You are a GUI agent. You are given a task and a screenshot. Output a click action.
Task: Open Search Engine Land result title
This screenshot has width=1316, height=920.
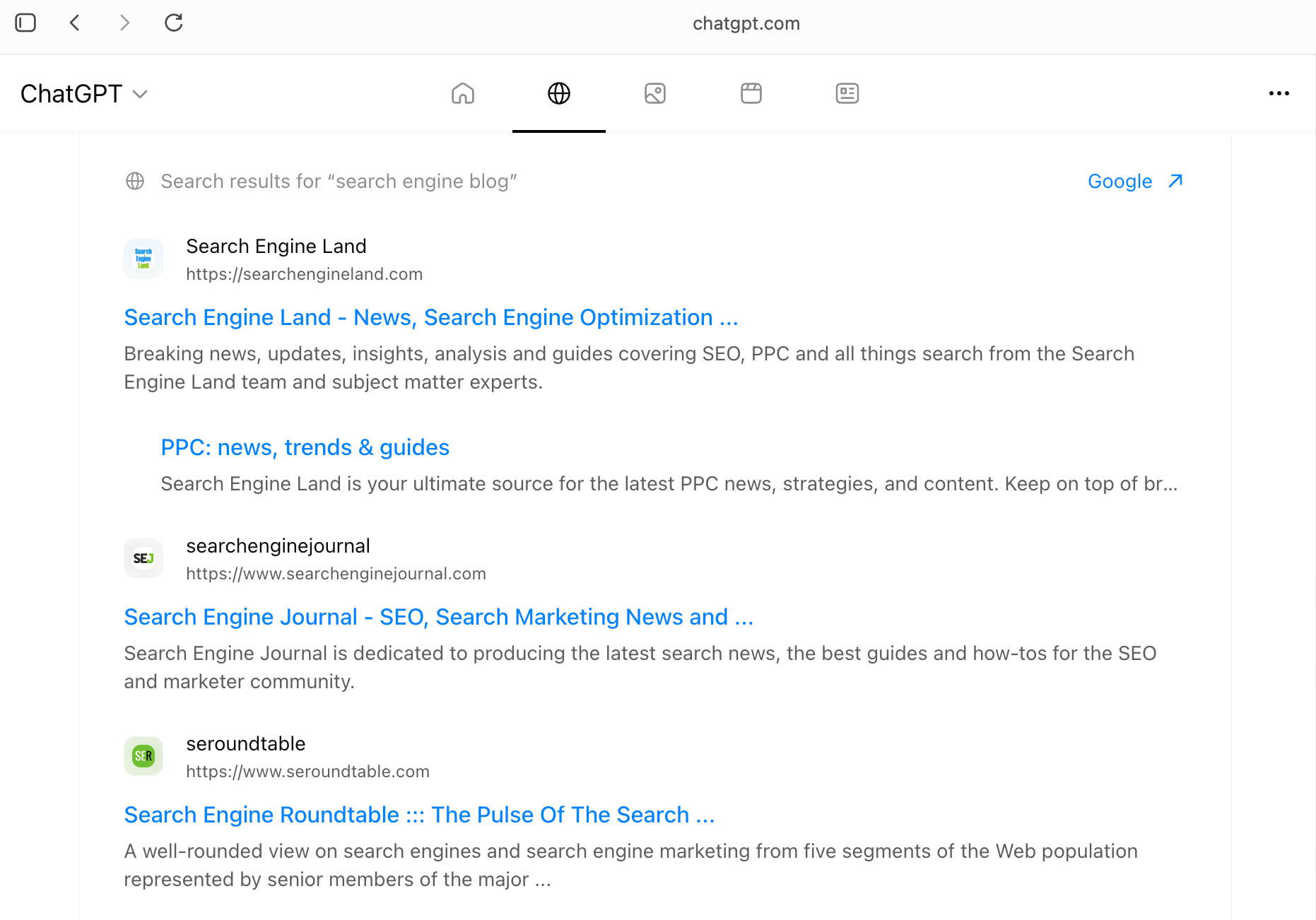coord(431,318)
